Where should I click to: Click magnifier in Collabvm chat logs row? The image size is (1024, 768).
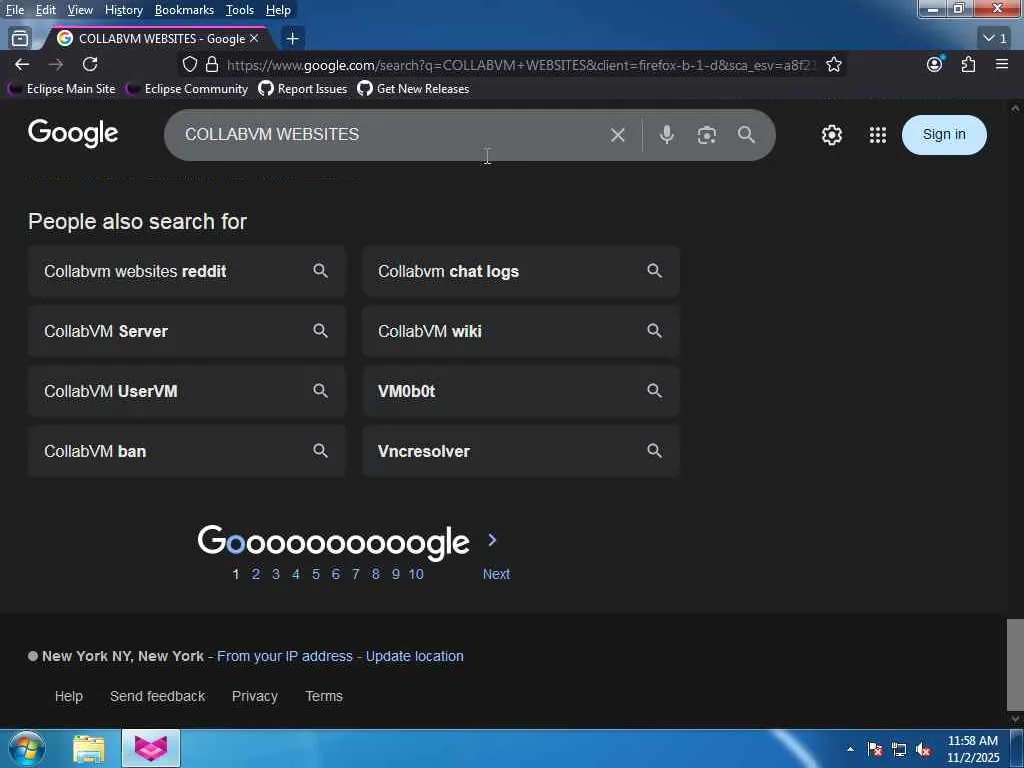point(654,270)
